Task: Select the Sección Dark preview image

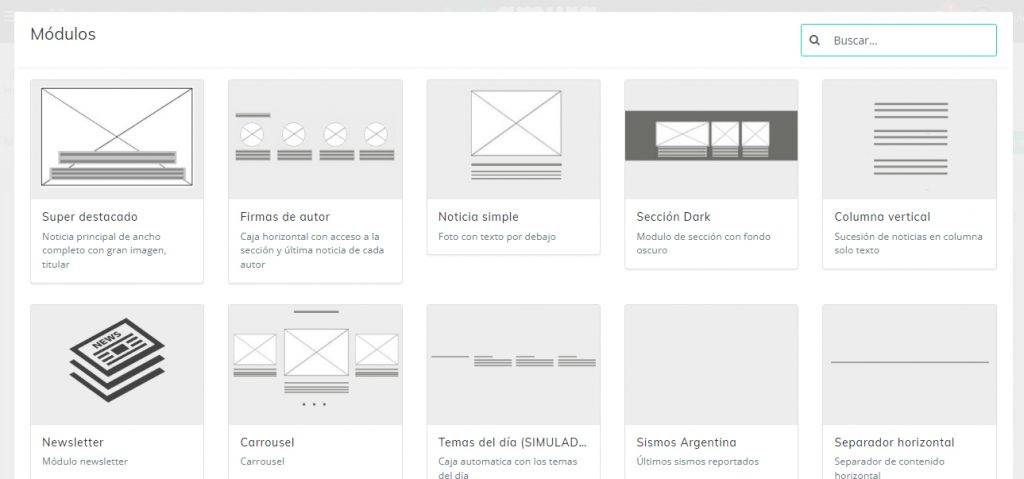Action: 711,135
